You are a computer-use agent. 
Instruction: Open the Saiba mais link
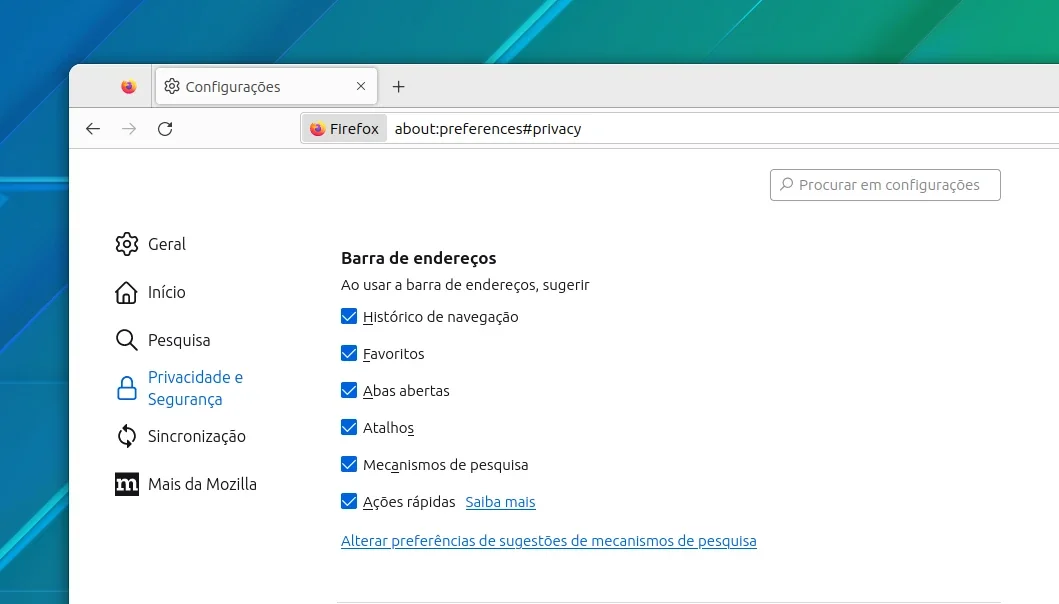tap(500, 502)
